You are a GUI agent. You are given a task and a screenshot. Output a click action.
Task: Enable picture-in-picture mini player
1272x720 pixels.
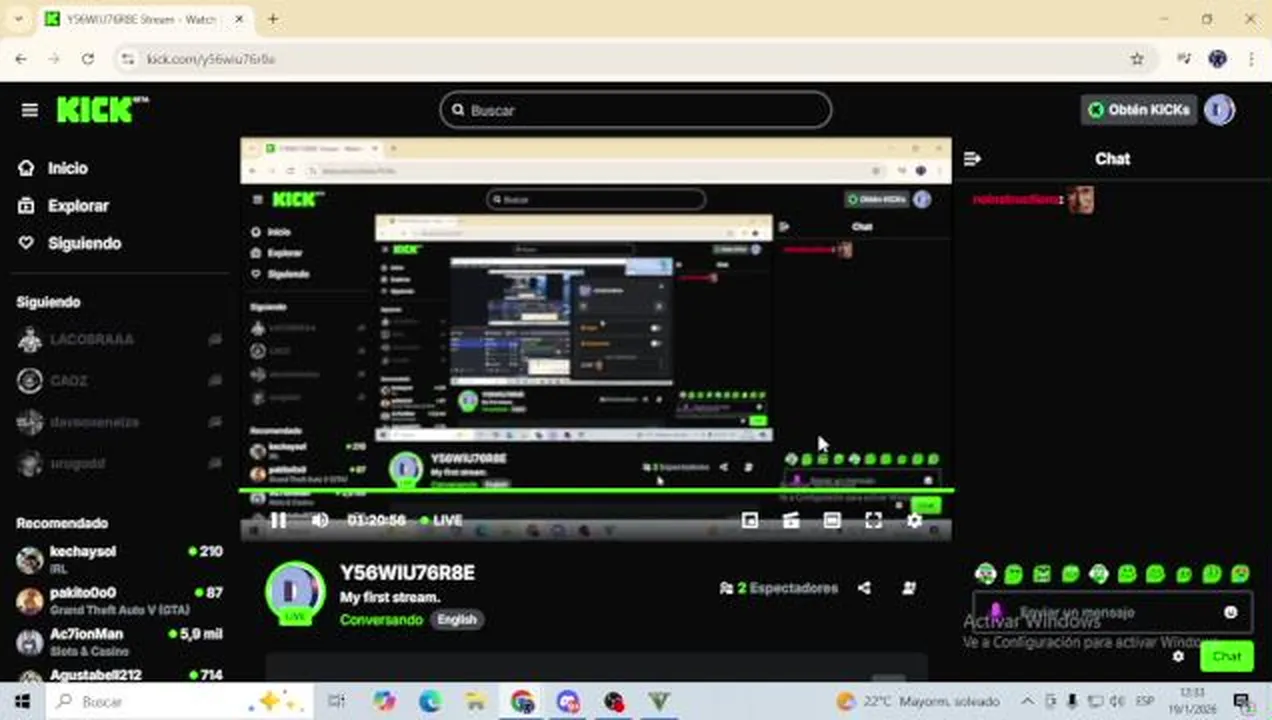750,520
